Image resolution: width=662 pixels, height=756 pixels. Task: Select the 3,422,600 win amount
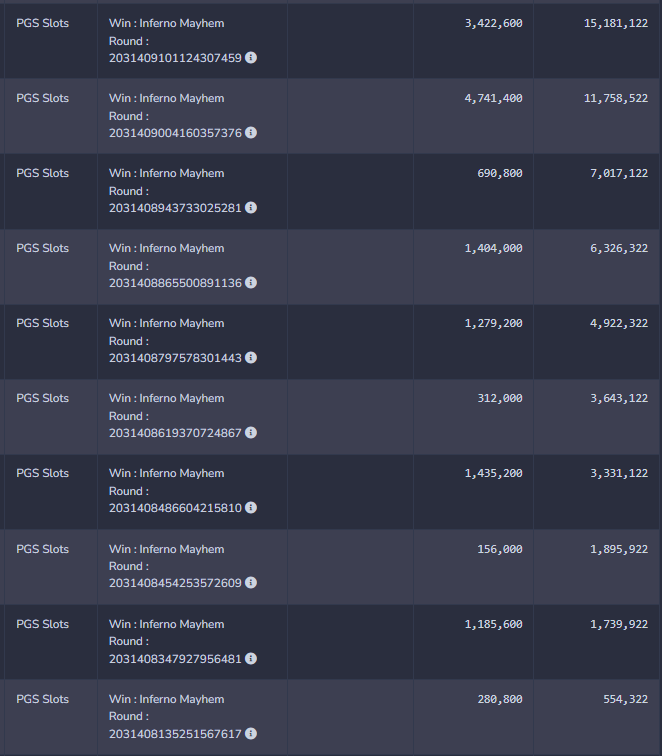(x=493, y=23)
